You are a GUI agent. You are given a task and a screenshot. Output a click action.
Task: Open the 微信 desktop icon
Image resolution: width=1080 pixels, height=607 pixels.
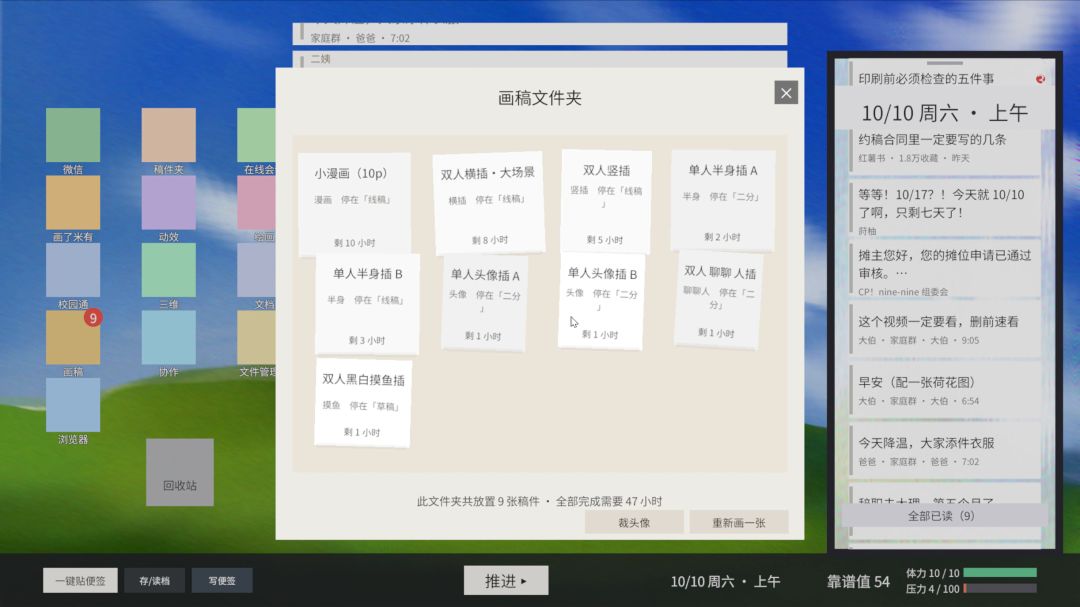click(x=73, y=135)
